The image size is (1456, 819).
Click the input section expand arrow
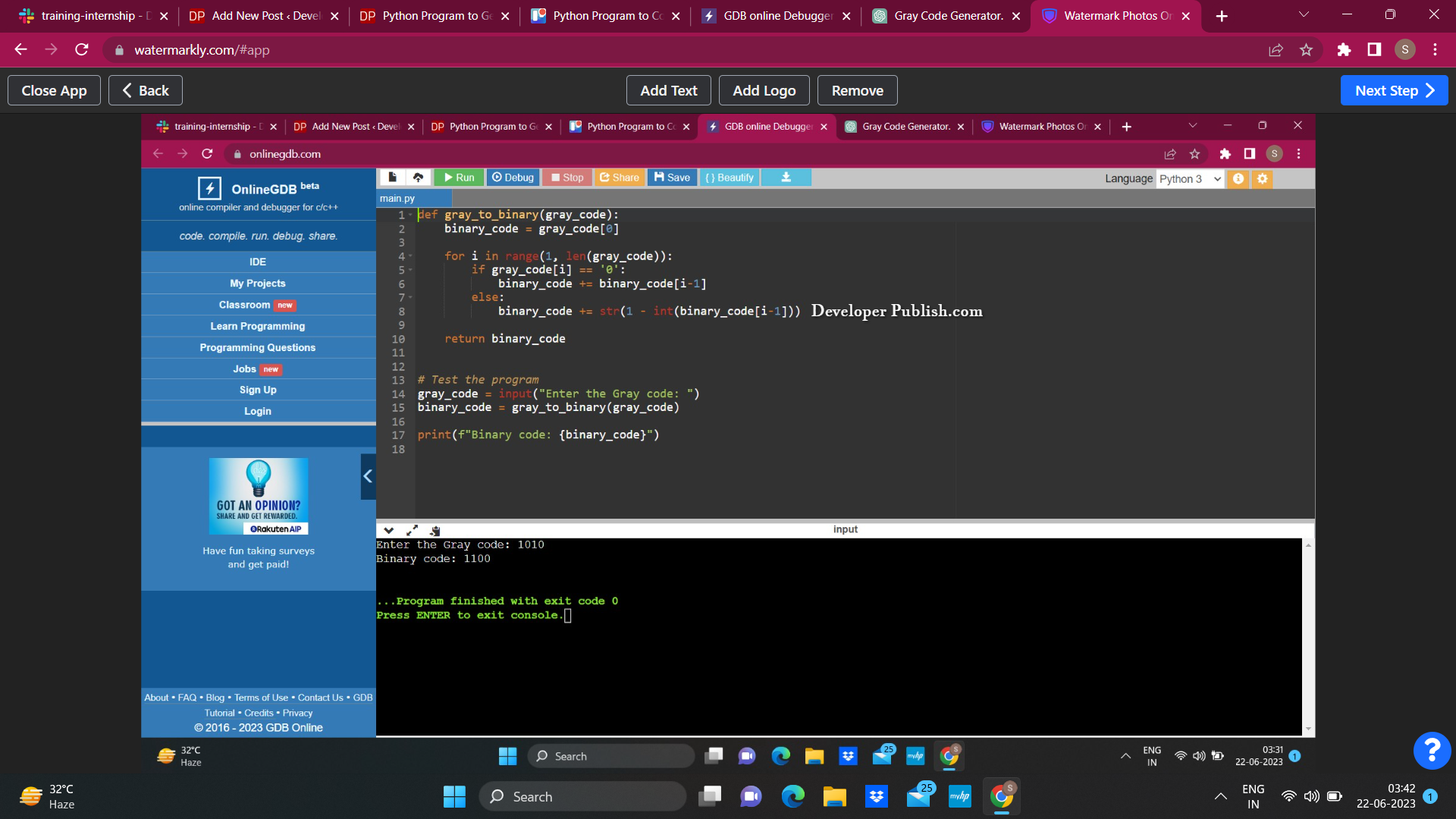pos(412,530)
